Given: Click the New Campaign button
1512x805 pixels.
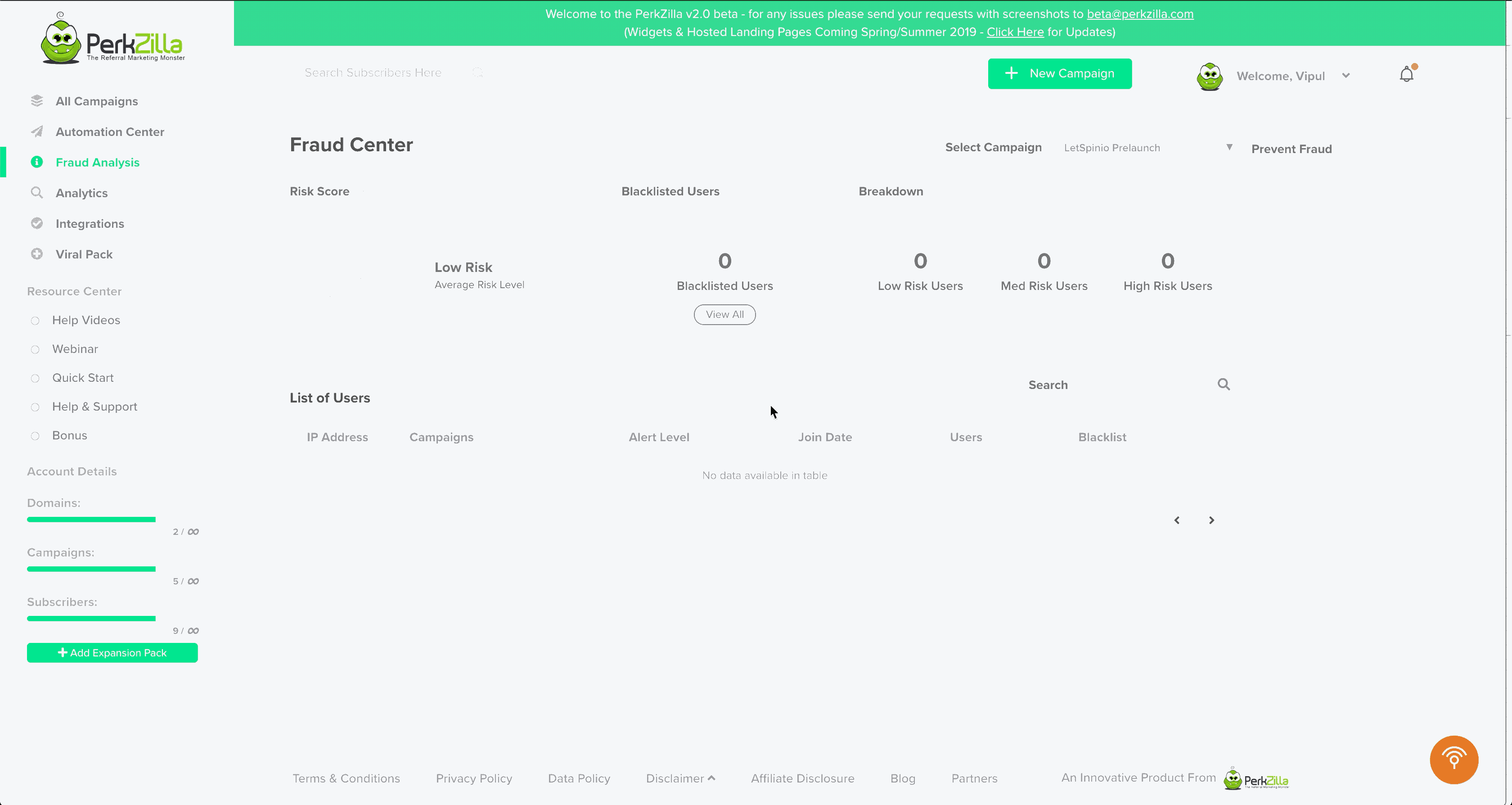Looking at the screenshot, I should coord(1059,73).
